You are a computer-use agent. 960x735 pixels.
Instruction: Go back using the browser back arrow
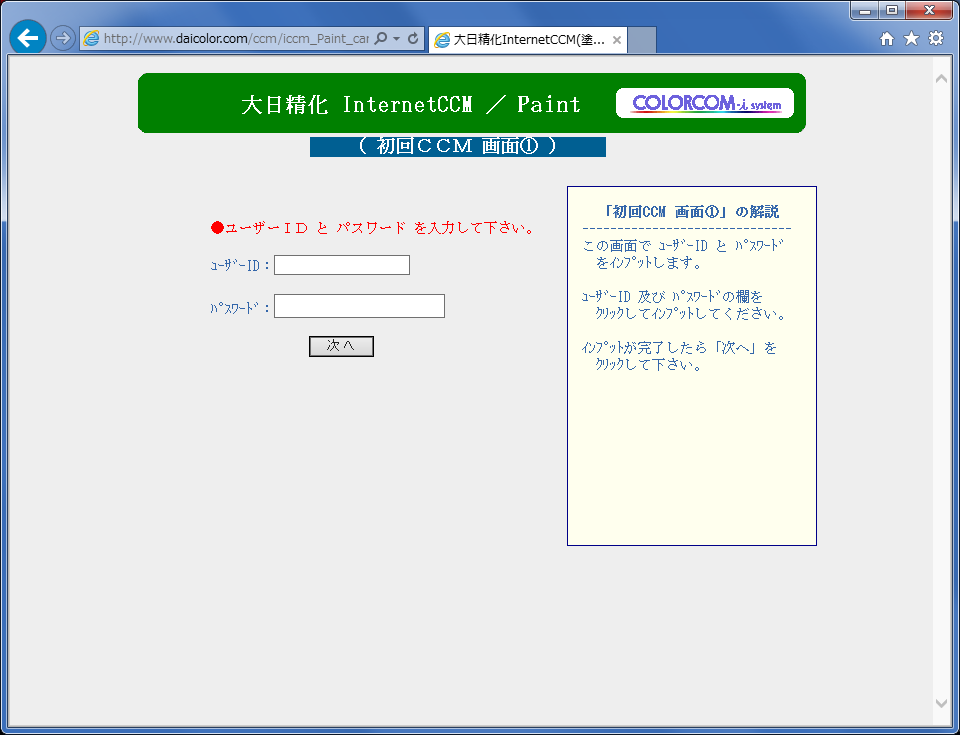point(28,38)
